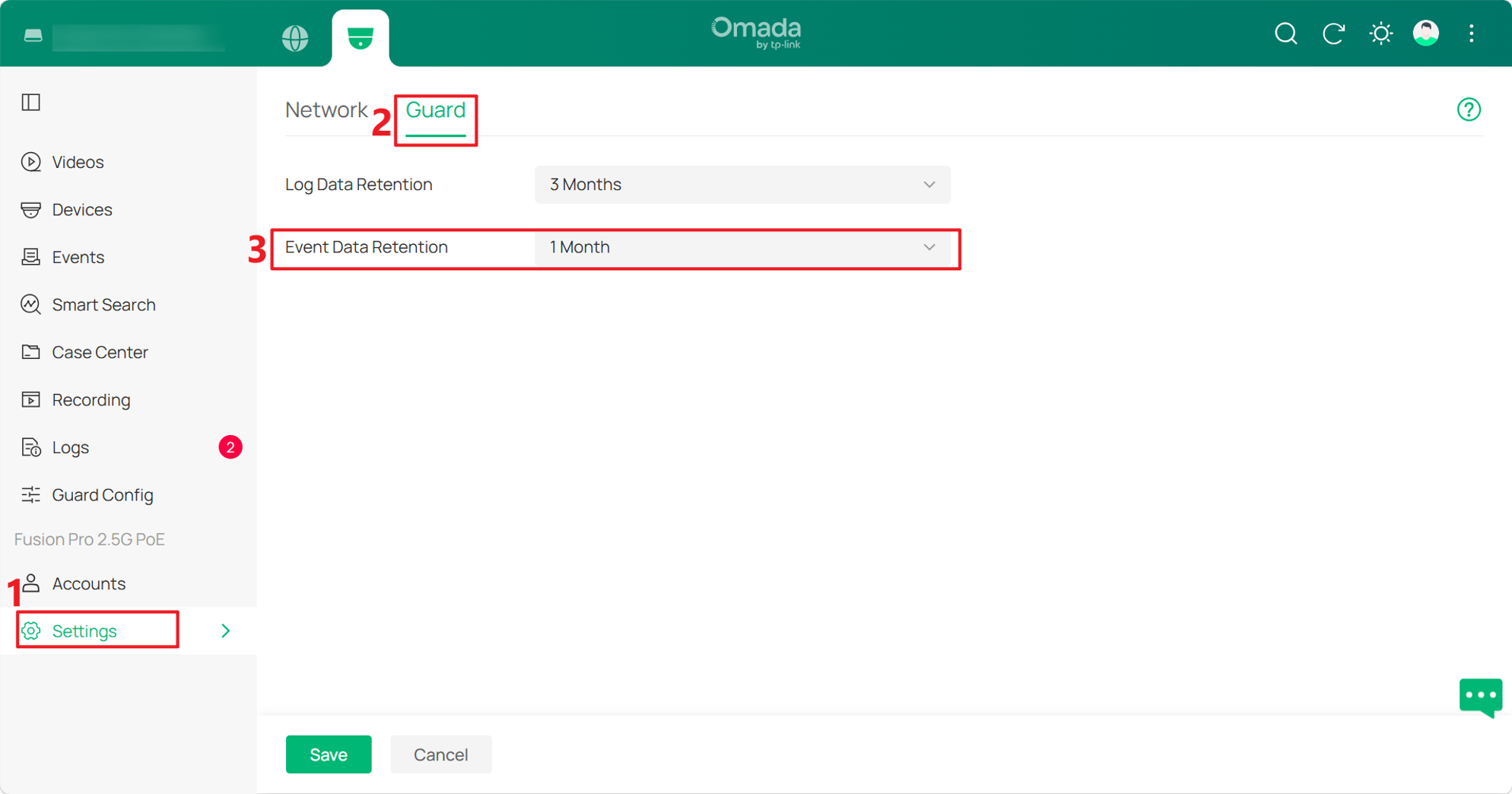The height and width of the screenshot is (794, 1512).
Task: Click the Log Data Retention label
Action: pos(359,185)
